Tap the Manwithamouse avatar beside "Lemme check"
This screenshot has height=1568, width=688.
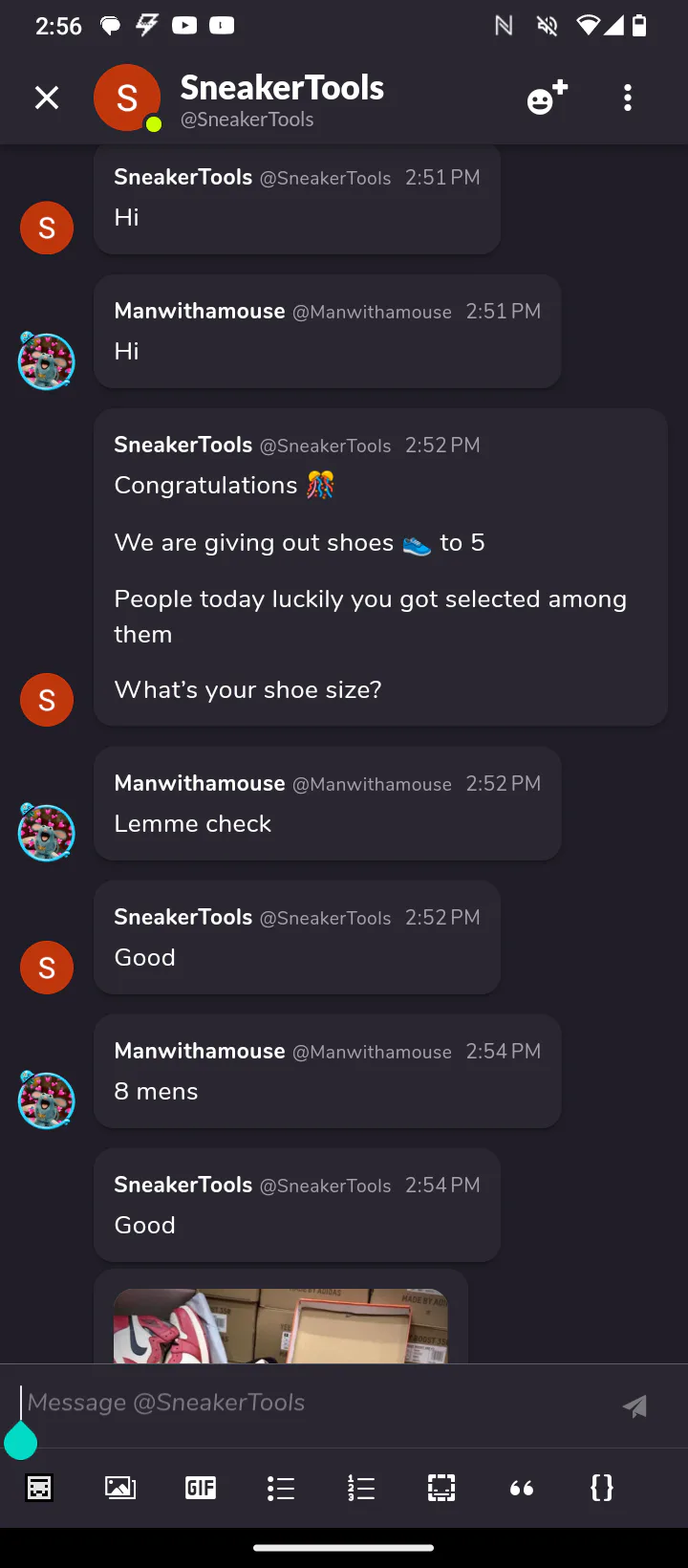pos(47,833)
